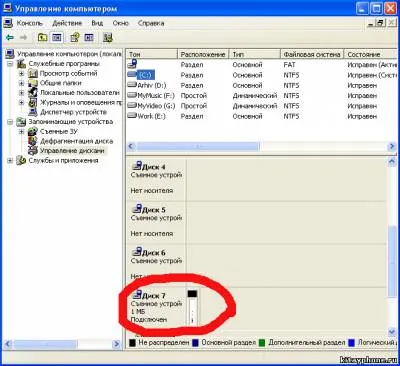Screen dimensions: 400x366
Task: Click the disk pane scroll down arrow
Action: tap(392, 332)
